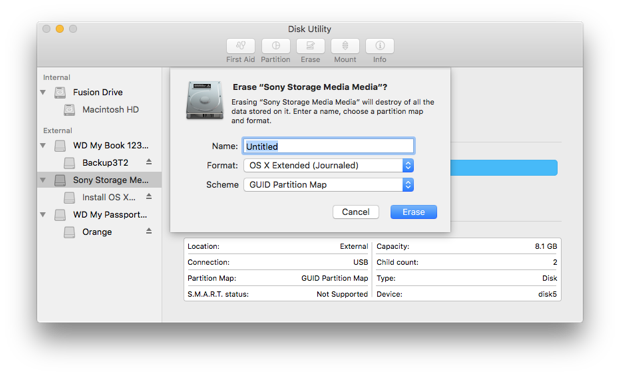Image resolution: width=620 pixels, height=376 pixels.
Task: Select the WD My Passport disk icon
Action: [60, 215]
